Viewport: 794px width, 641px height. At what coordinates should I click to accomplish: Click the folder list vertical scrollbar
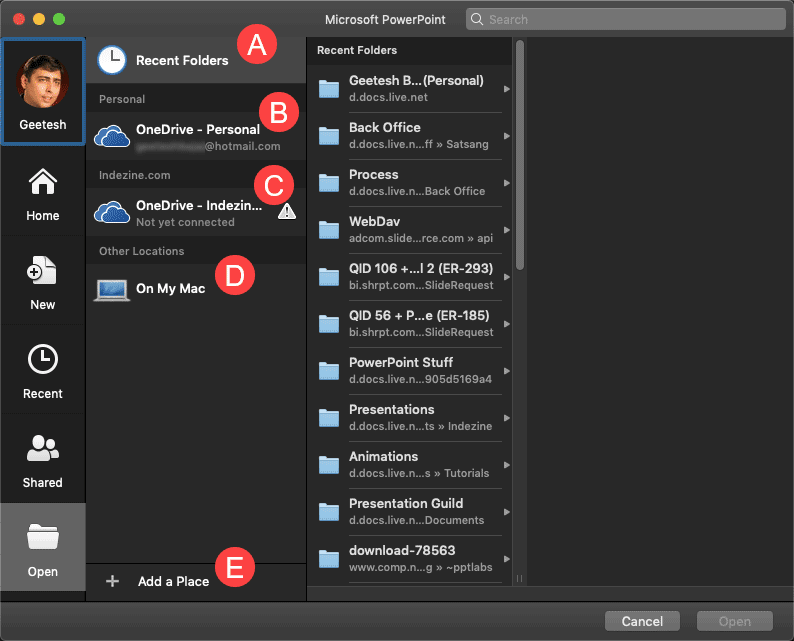click(x=520, y=155)
